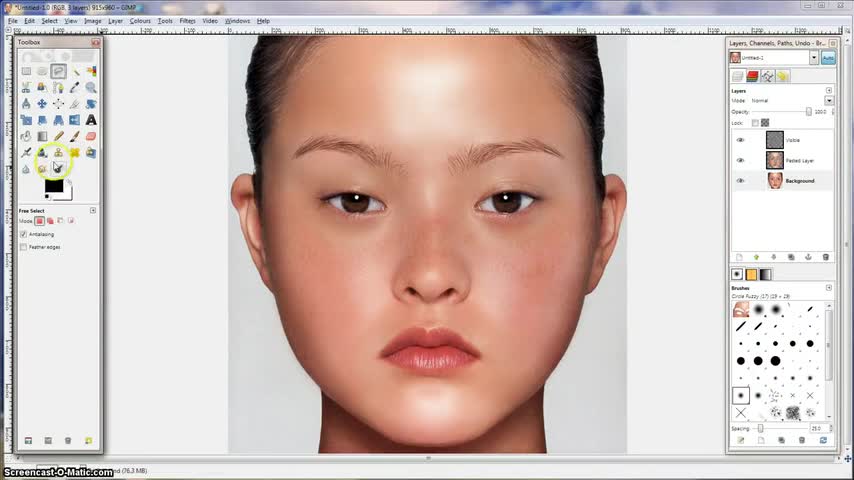Select the Rectangle Select tool
Image resolution: width=854 pixels, height=480 pixels.
click(26, 71)
